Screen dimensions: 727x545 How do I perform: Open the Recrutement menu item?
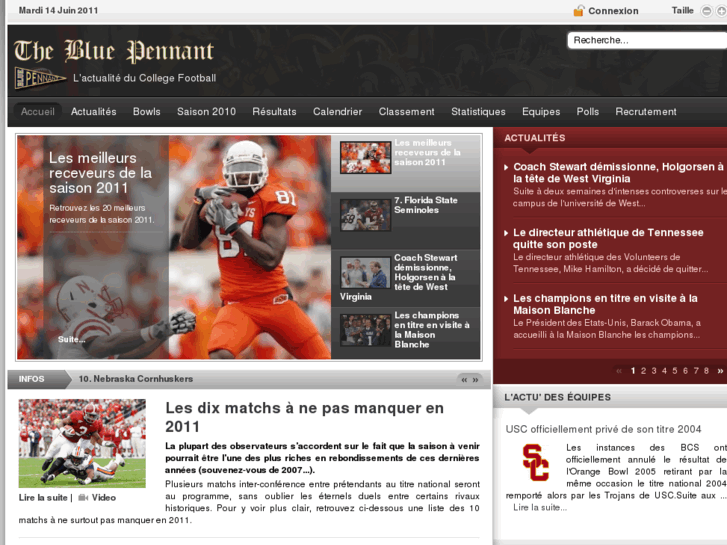[x=646, y=112]
